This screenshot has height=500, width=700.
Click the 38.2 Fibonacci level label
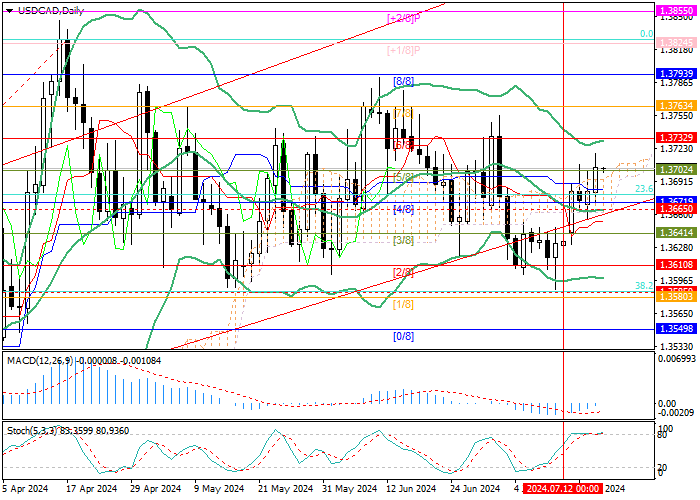point(644,285)
